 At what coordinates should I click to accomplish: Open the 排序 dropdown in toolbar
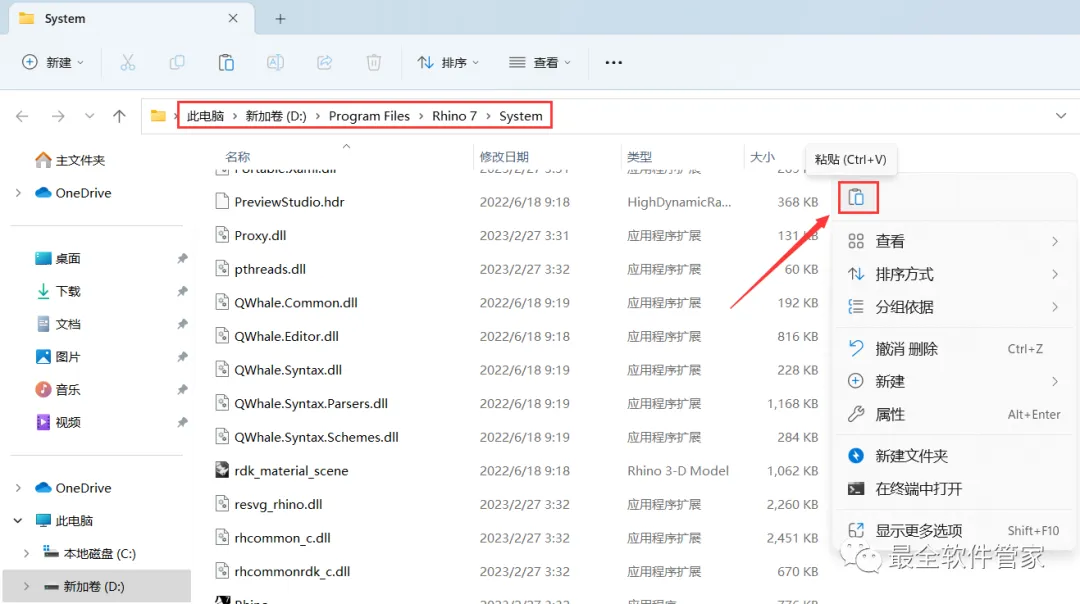coord(448,63)
